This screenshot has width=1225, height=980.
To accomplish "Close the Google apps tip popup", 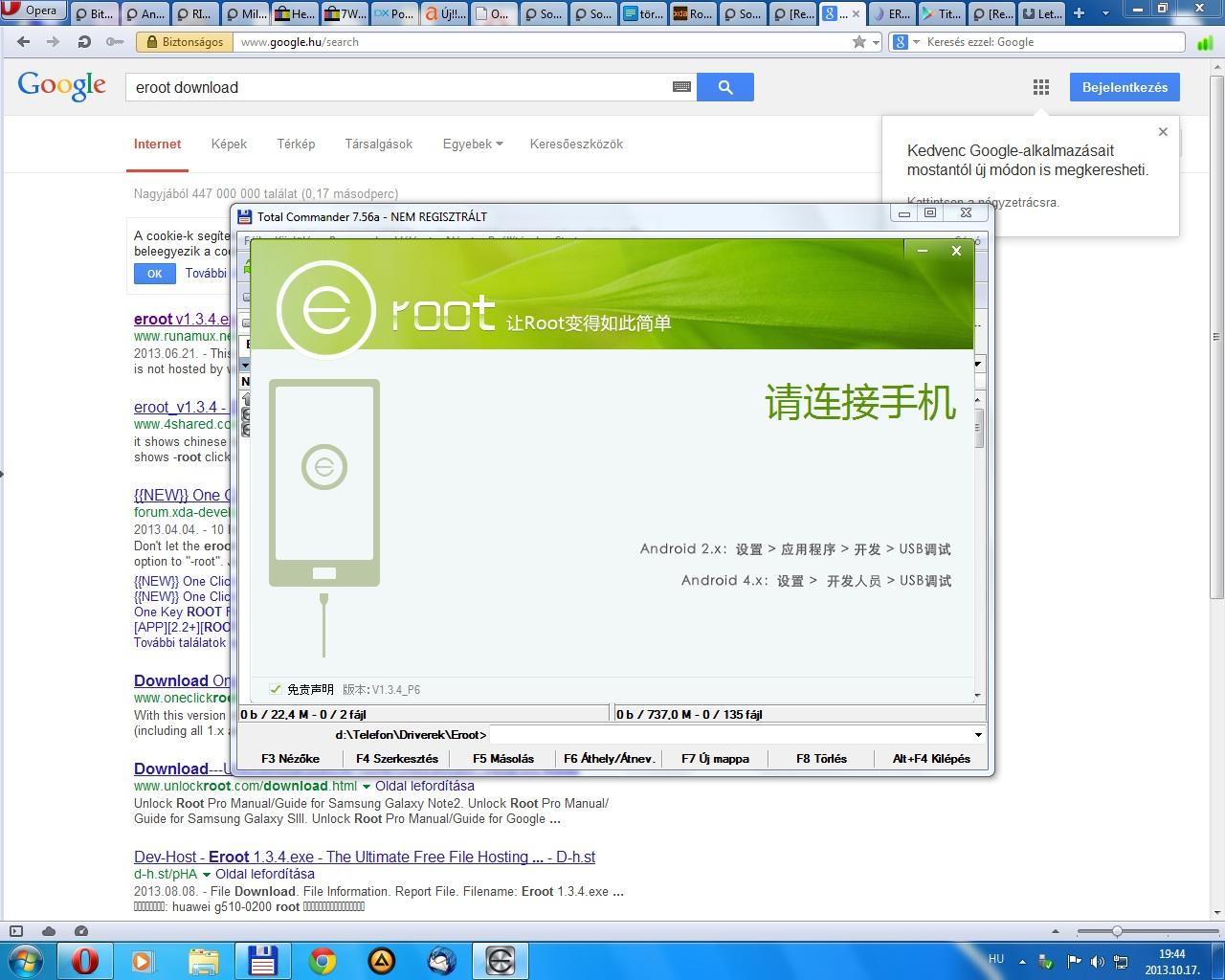I will 1163,132.
